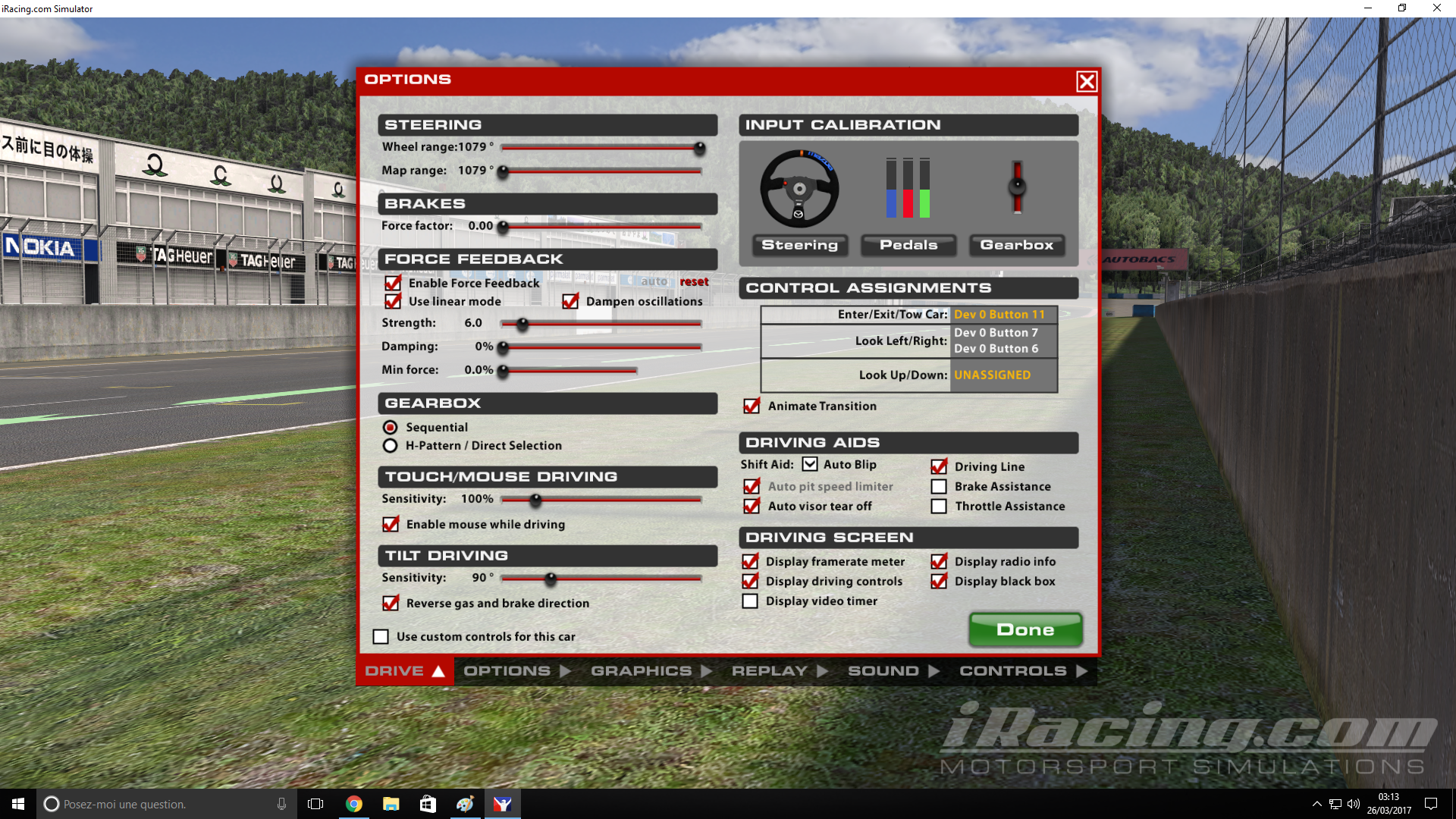Screen dimensions: 1456x819
Task: Adjust the Damping slider handle
Action: (502, 348)
